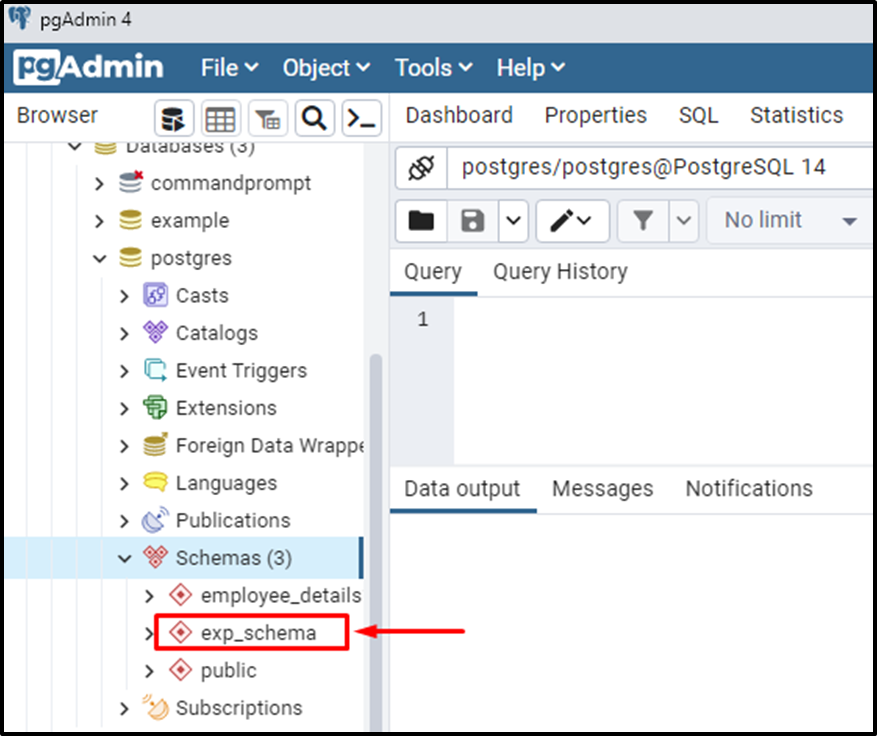Switch to the Query History tab

click(x=560, y=271)
